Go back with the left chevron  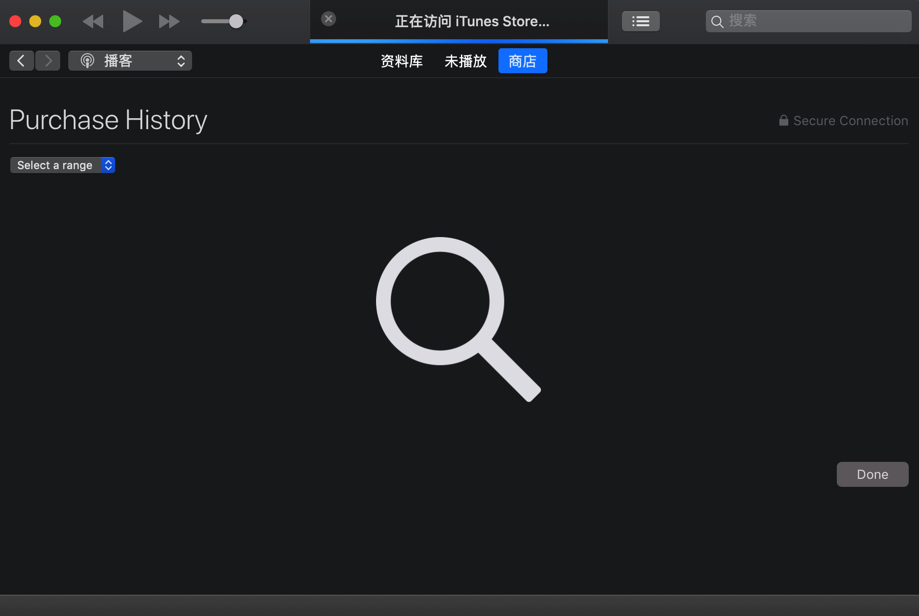(21, 60)
